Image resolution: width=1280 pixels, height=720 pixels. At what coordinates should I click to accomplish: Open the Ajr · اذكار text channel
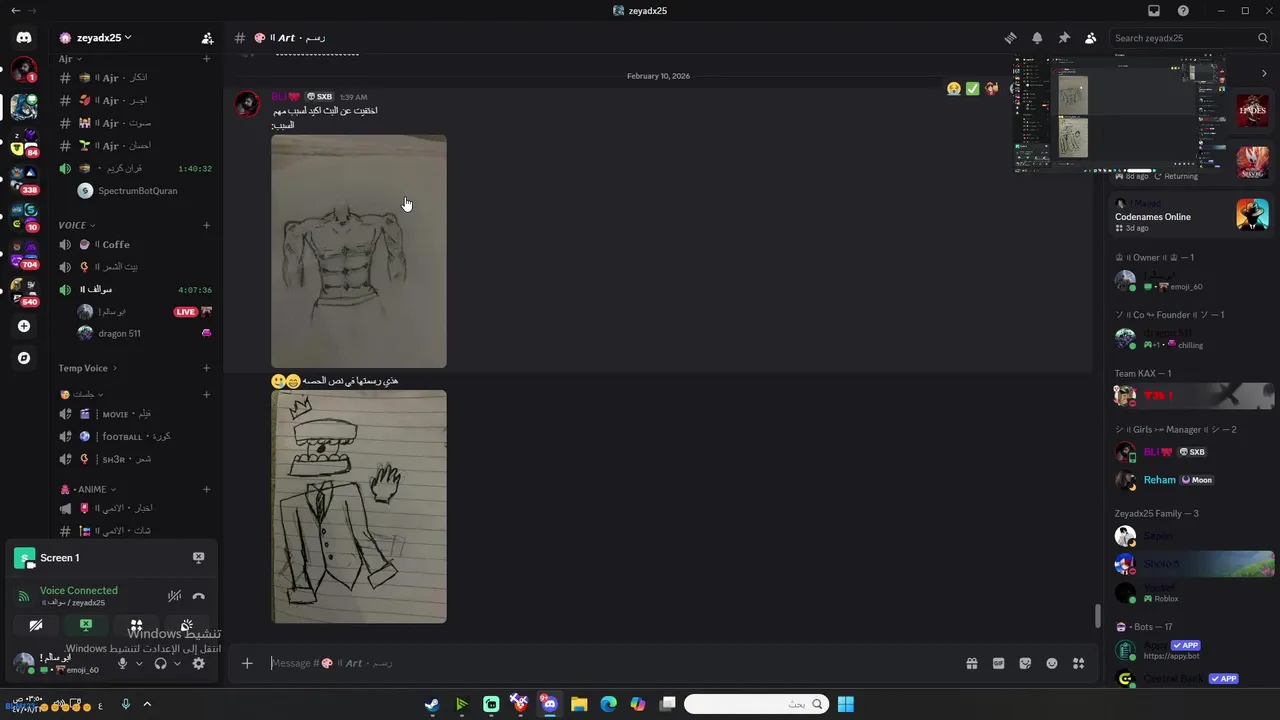(135, 78)
